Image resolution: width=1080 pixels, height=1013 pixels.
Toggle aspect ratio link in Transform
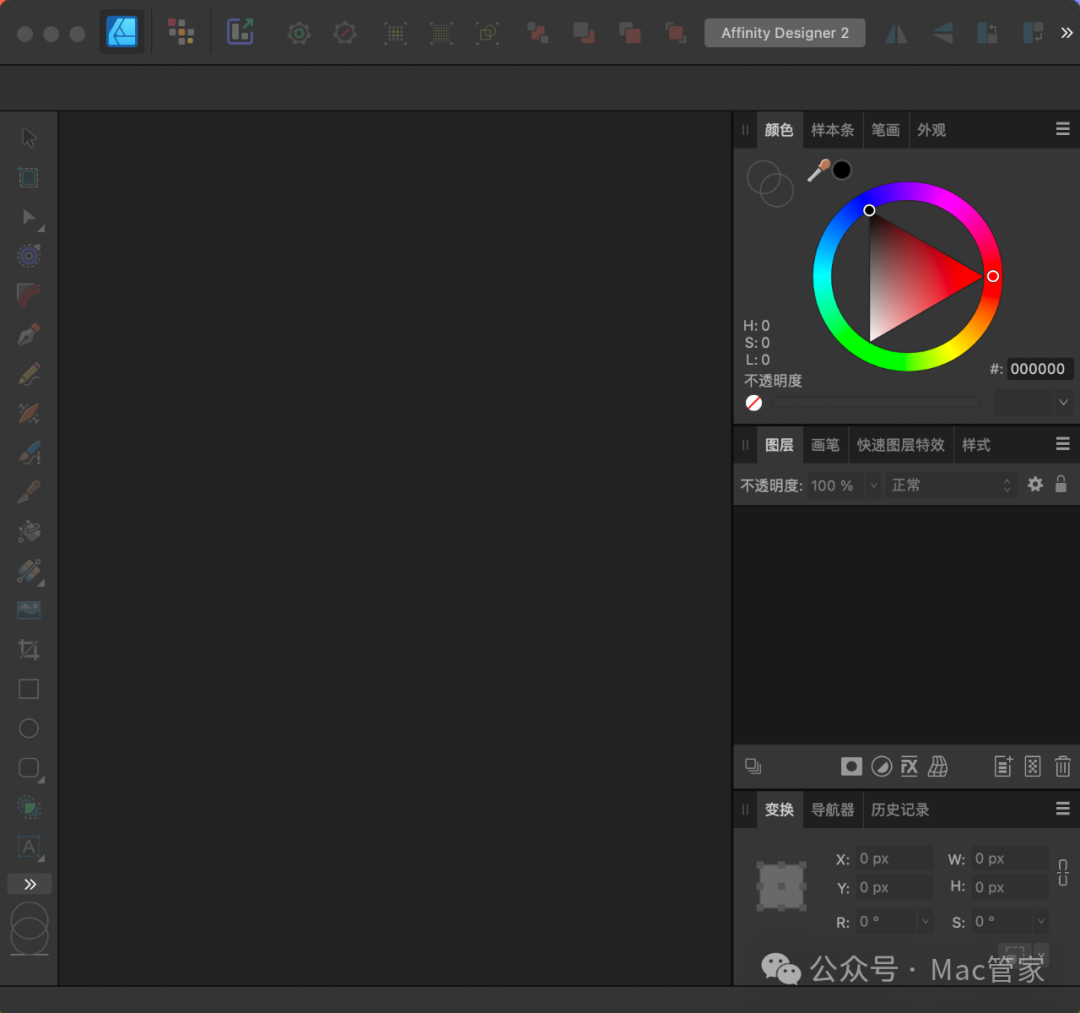pyautogui.click(x=1063, y=873)
